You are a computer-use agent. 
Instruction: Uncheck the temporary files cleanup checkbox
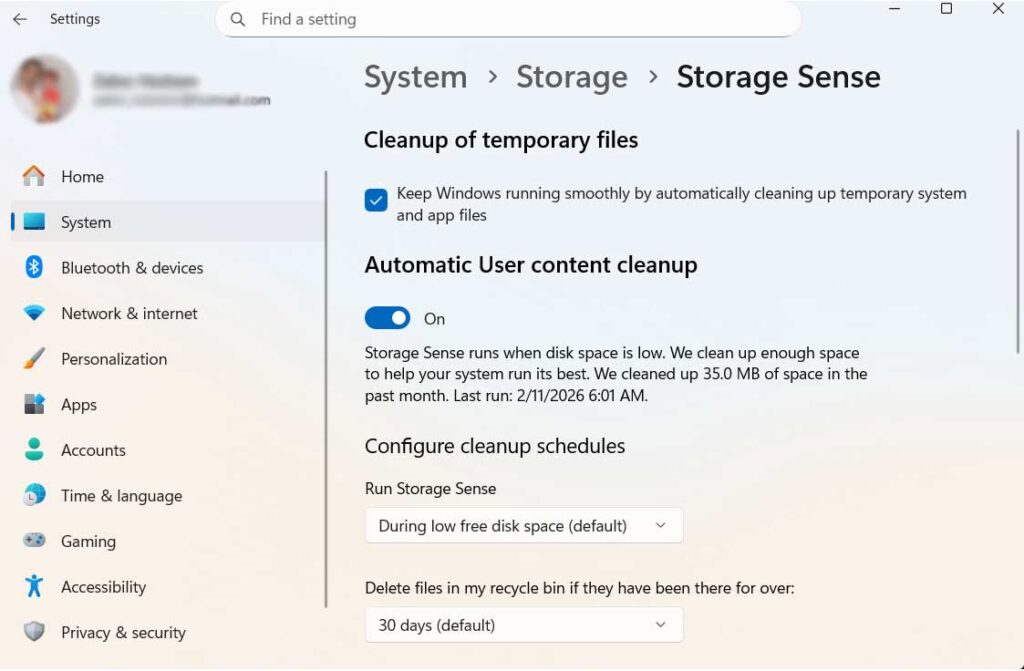(376, 201)
